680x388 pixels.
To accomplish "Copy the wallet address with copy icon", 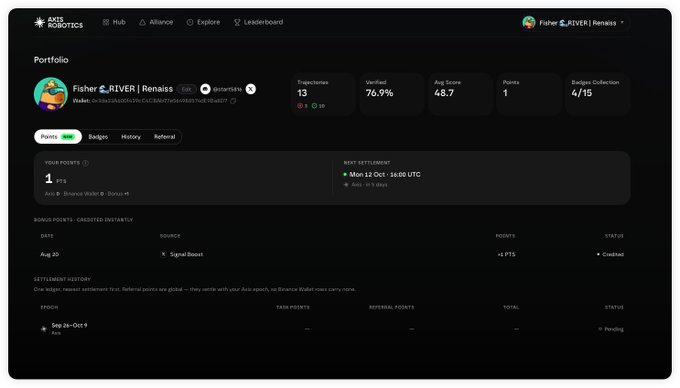I will coord(233,101).
